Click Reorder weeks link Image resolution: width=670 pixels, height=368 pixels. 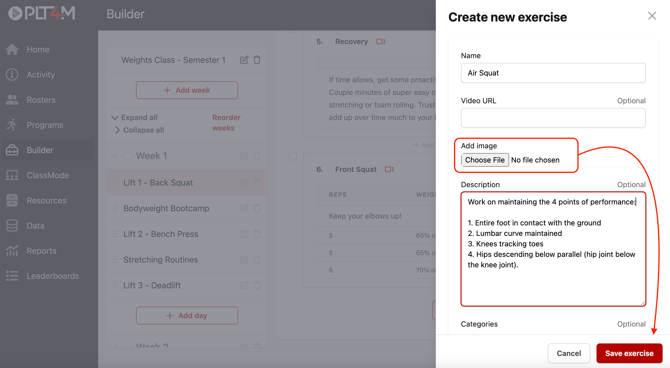pyautogui.click(x=226, y=123)
